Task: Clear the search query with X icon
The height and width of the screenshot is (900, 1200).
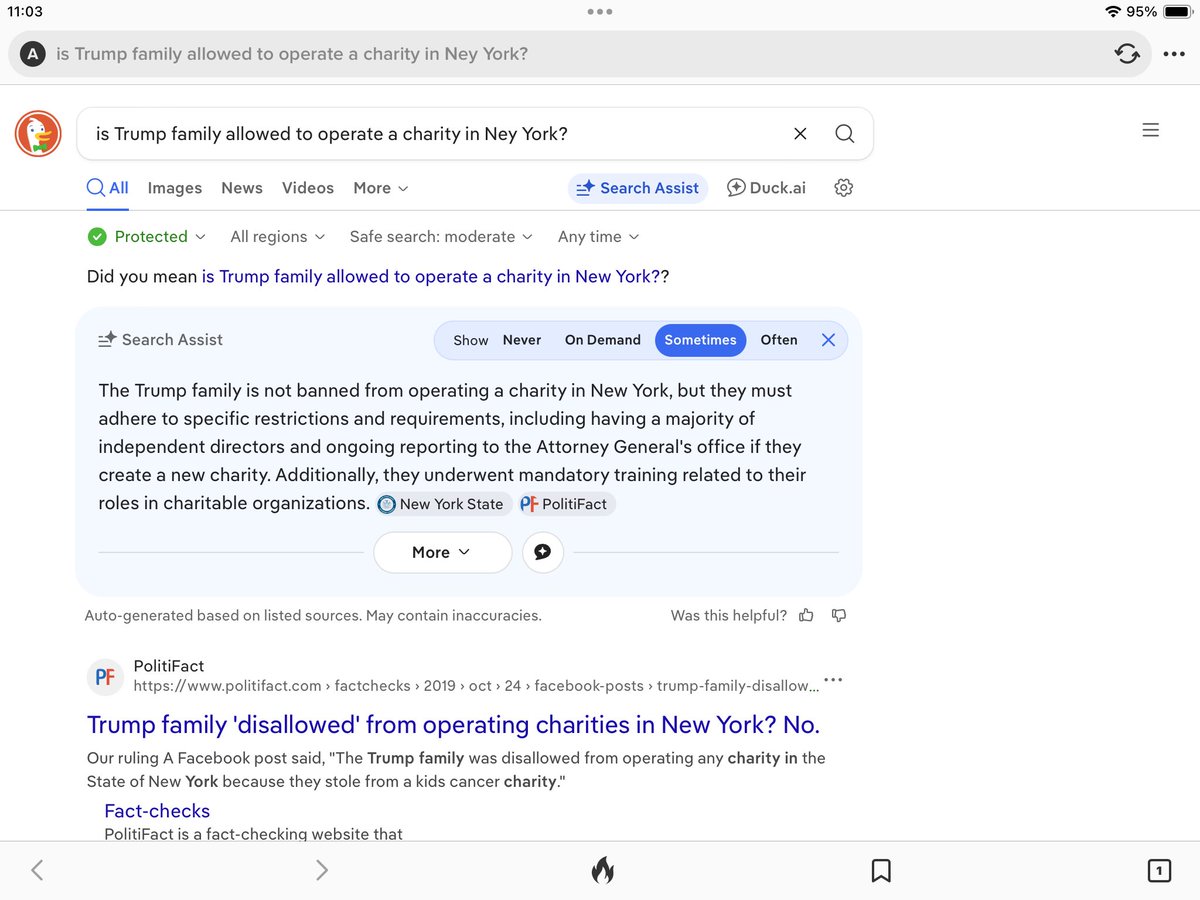Action: (800, 134)
